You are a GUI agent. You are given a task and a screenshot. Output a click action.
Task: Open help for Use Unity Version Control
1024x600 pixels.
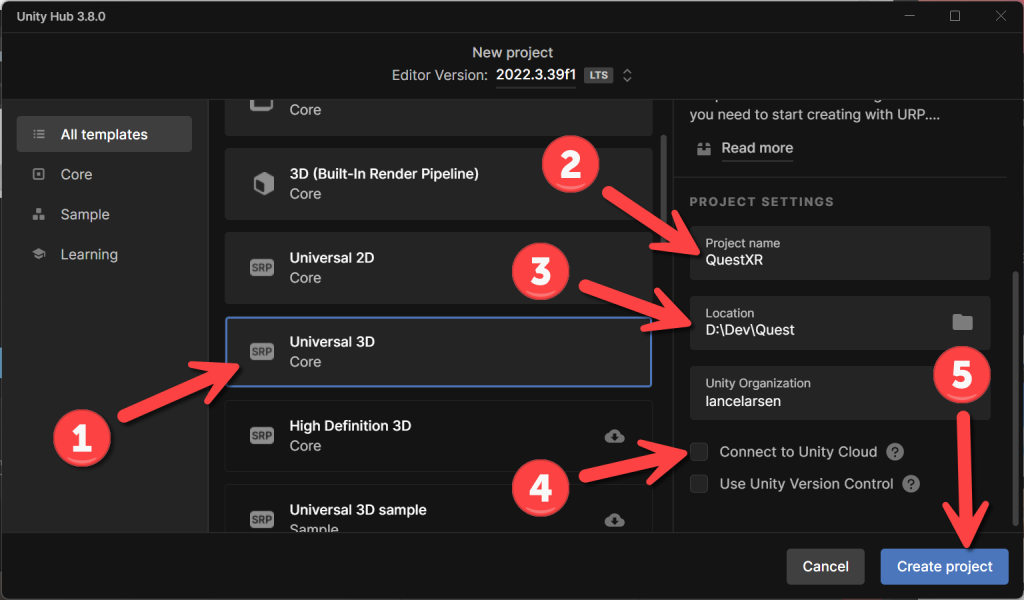(911, 484)
